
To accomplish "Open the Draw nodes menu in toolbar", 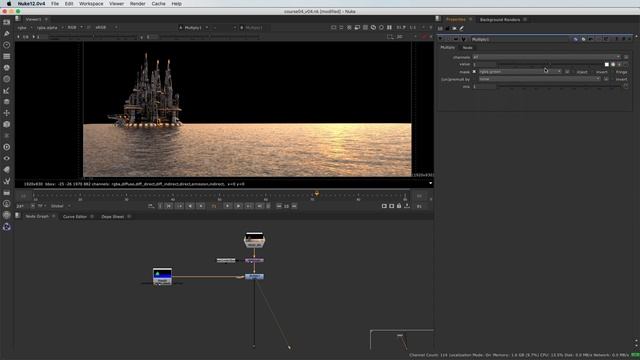I will [x=7, y=33].
